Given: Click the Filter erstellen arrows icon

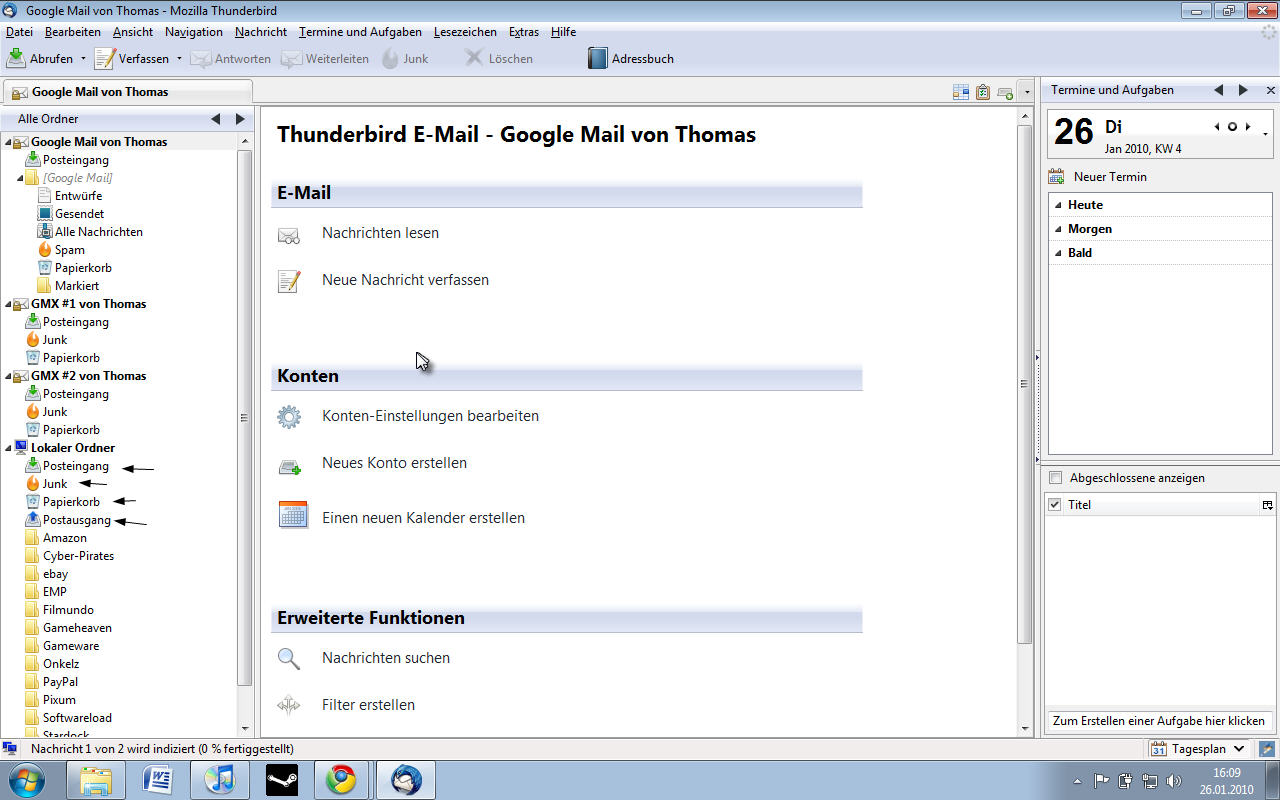Looking at the screenshot, I should pos(289,705).
